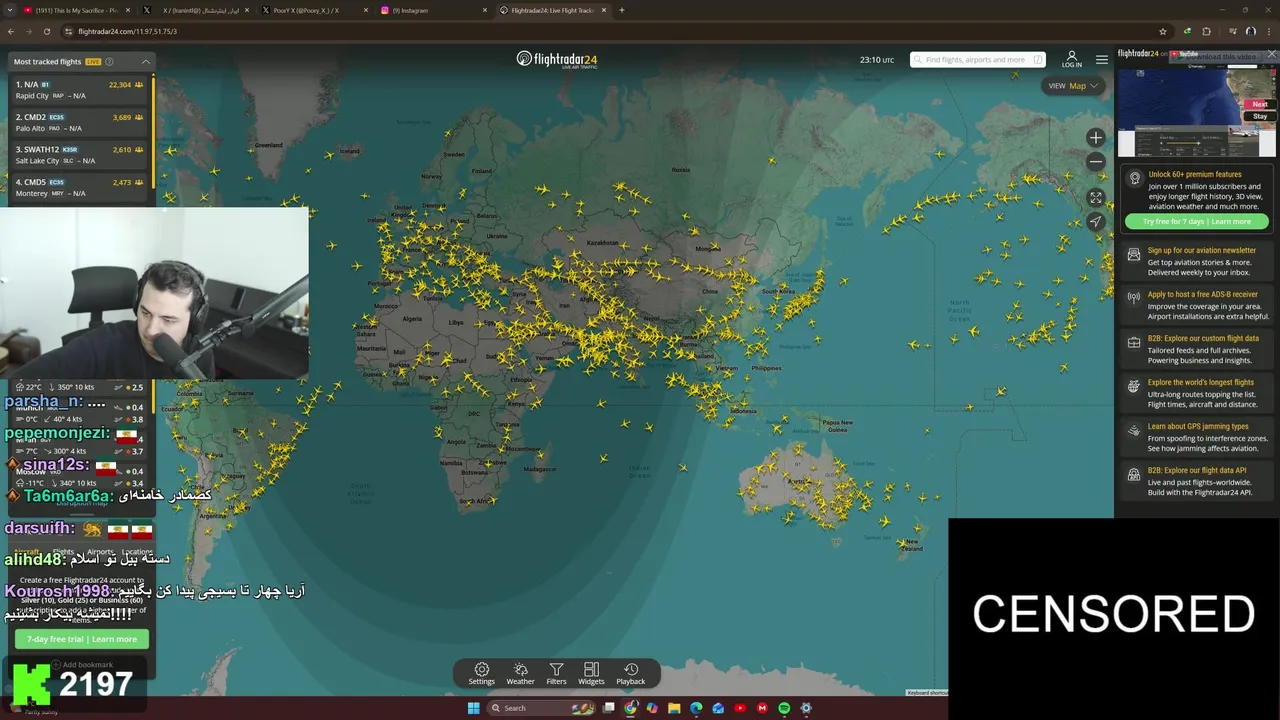
Task: Reload the page in the browser
Action: [x=49, y=31]
